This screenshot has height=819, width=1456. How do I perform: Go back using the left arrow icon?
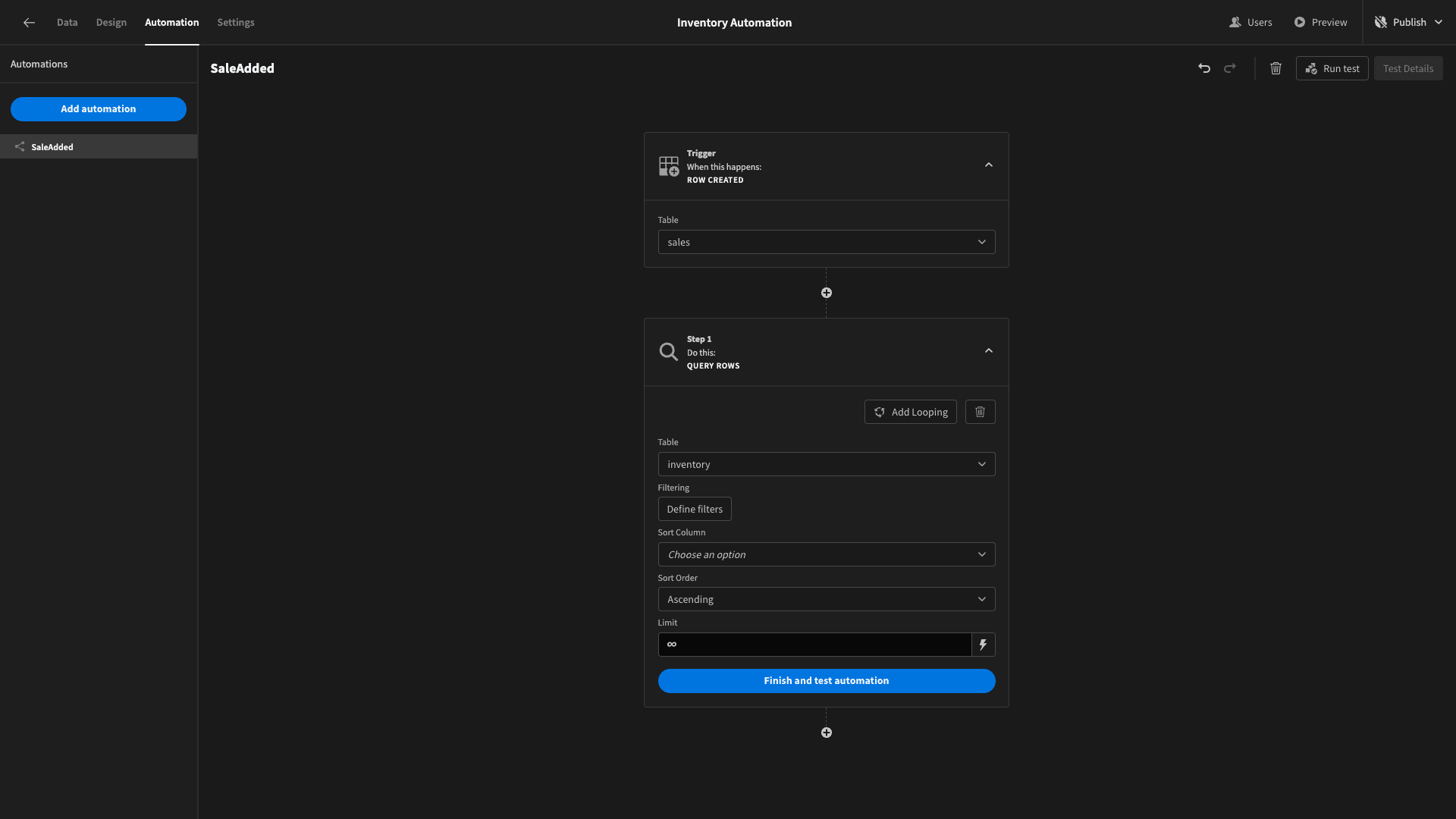click(29, 23)
